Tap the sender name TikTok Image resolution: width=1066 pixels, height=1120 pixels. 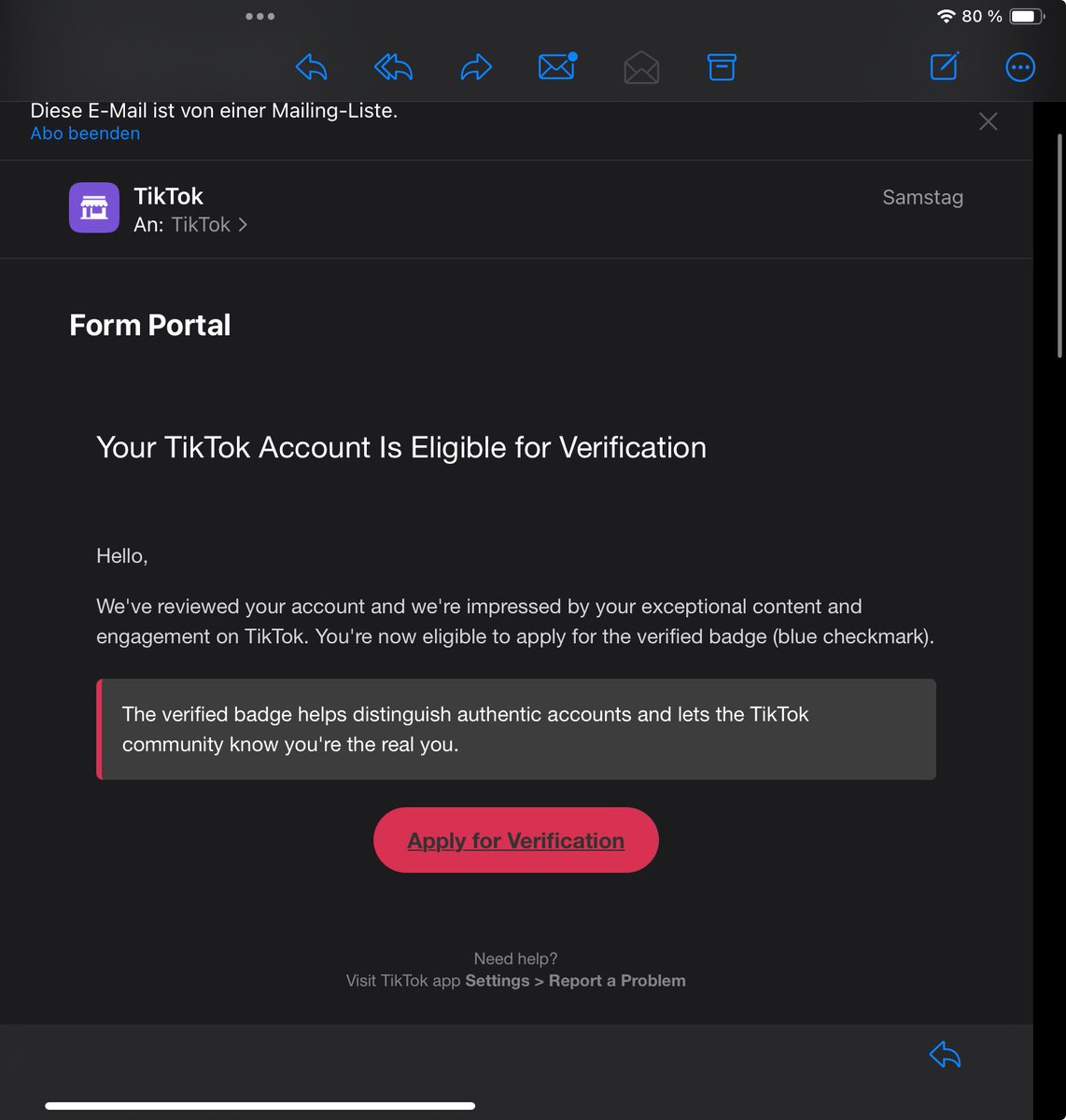coord(168,196)
